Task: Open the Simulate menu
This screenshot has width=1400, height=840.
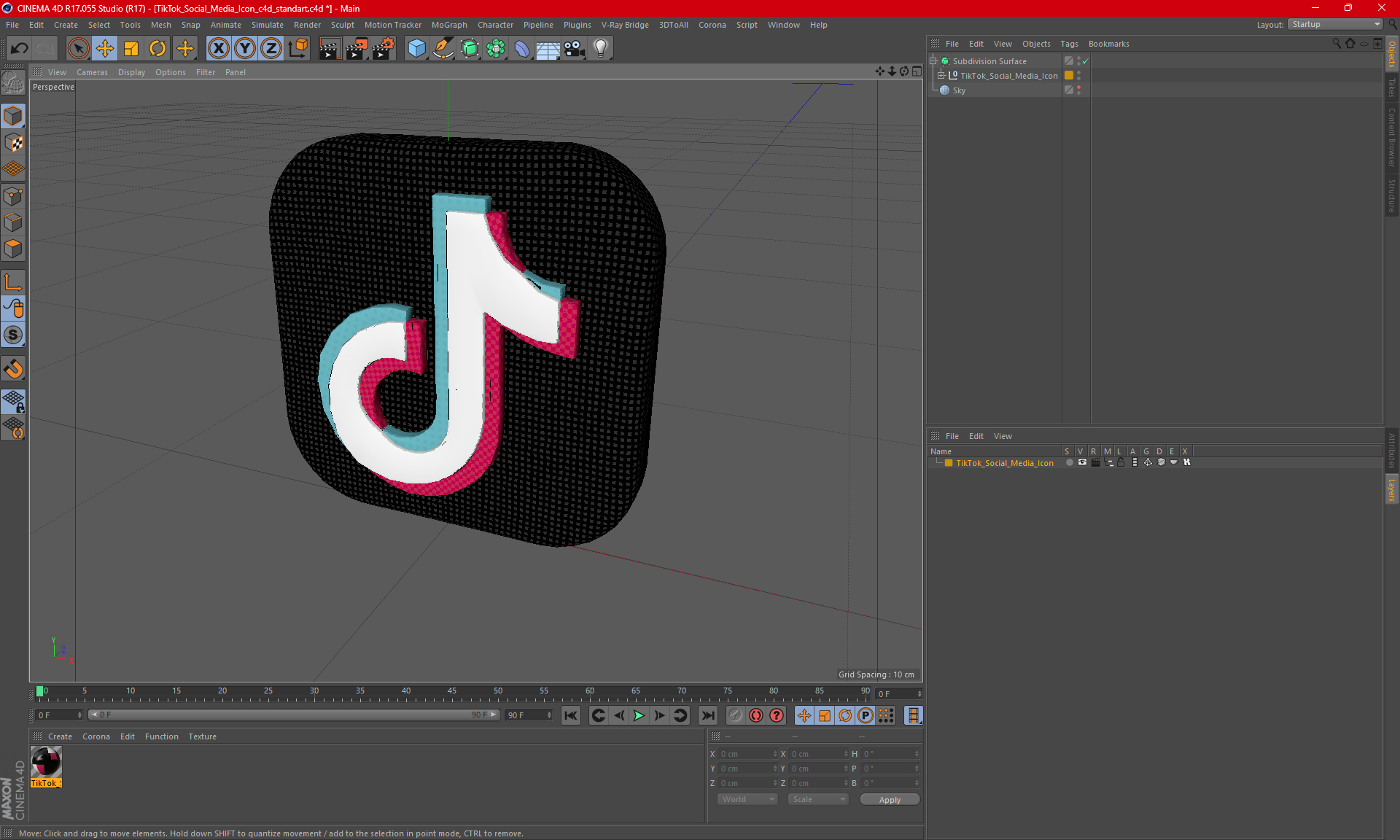Action: tap(267, 25)
